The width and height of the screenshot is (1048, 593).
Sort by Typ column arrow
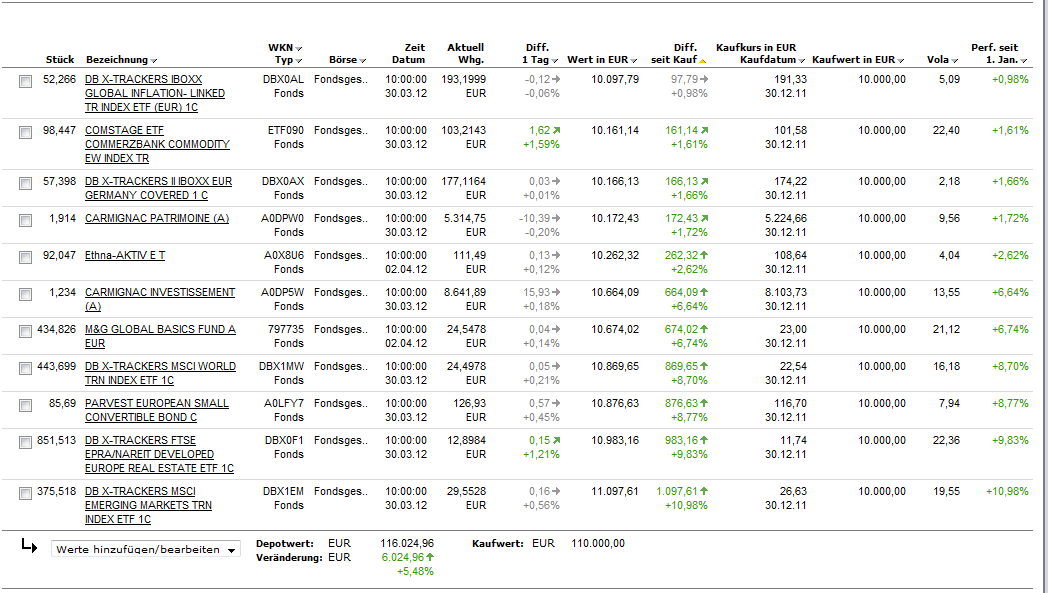coord(299,61)
